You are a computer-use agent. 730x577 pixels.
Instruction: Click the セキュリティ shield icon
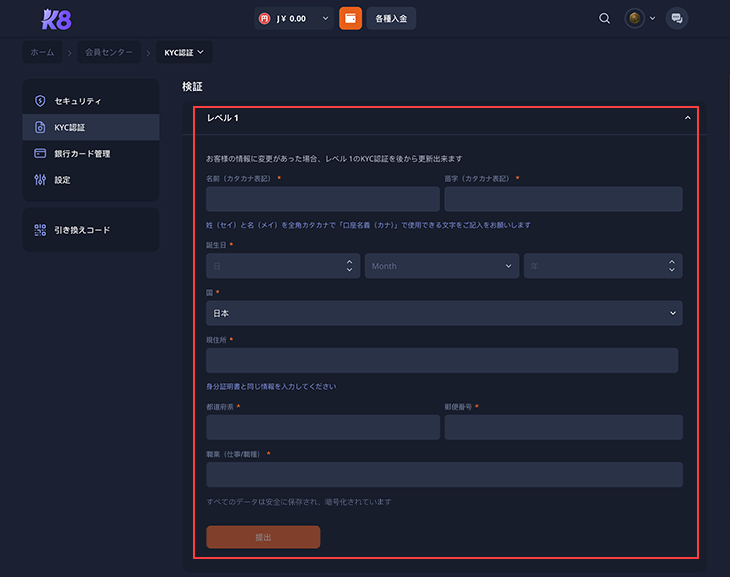pos(40,101)
